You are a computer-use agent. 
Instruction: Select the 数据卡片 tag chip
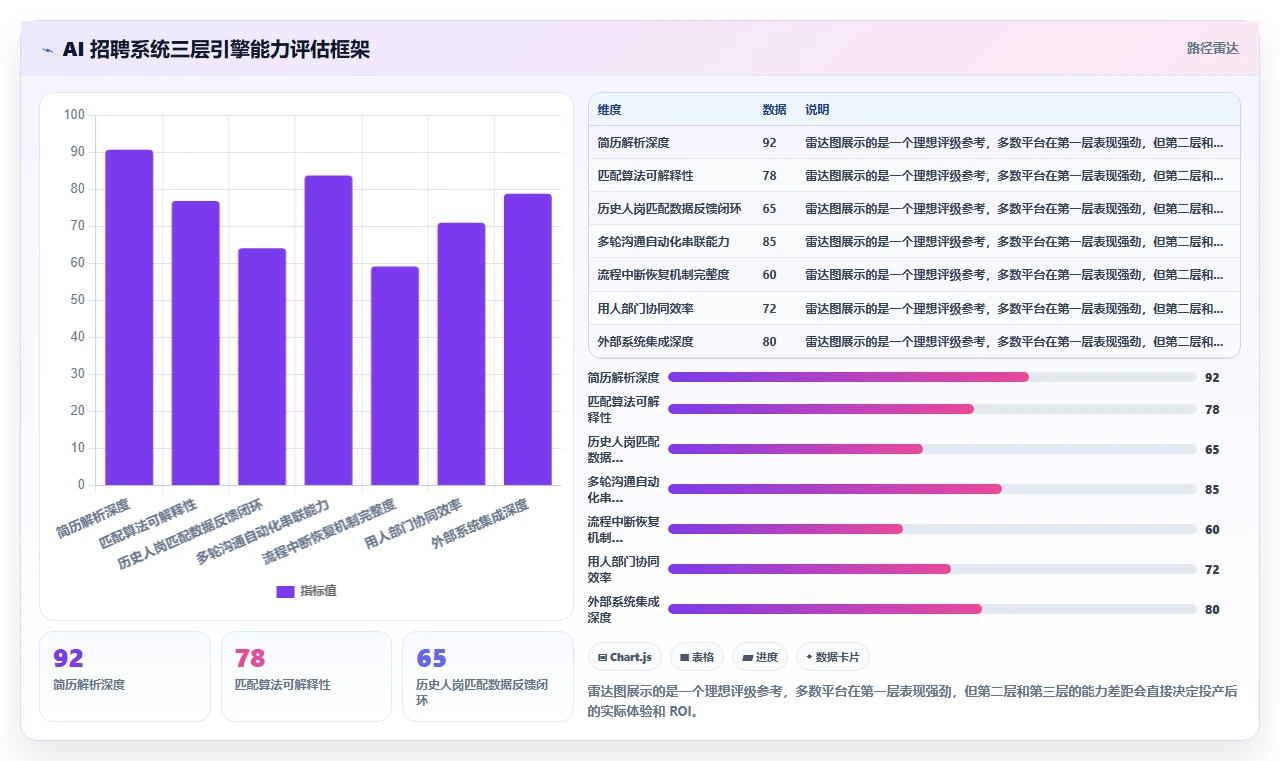(833, 657)
